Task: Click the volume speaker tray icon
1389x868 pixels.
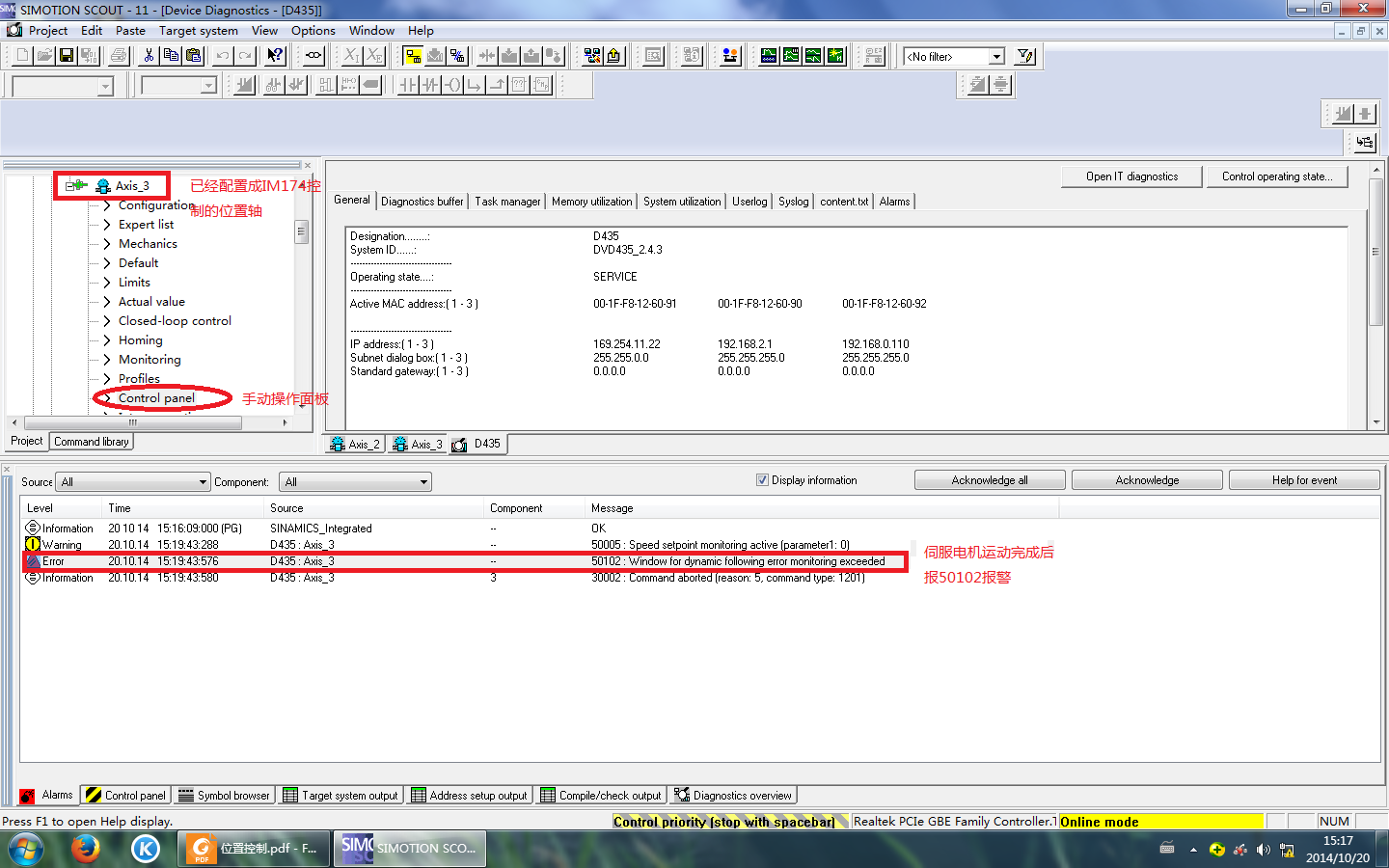Action: point(1264,850)
